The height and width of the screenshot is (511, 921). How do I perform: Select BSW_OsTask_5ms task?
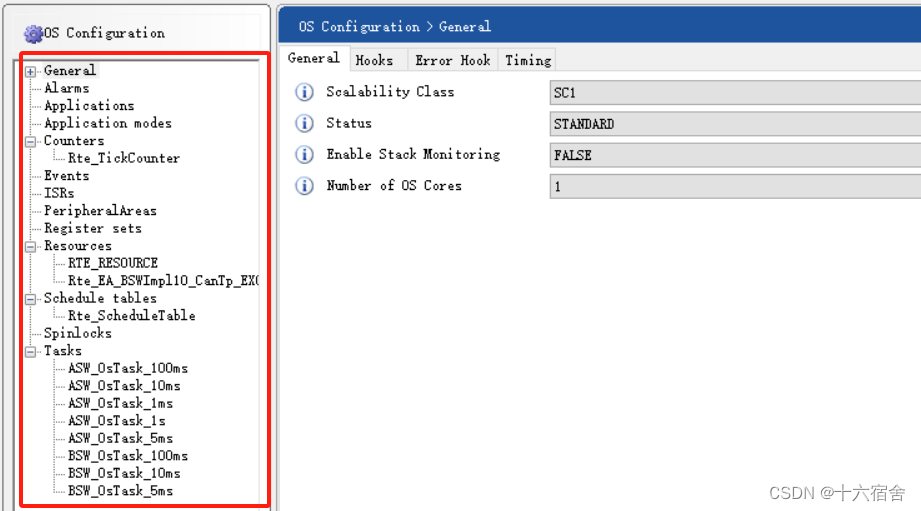[x=120, y=491]
